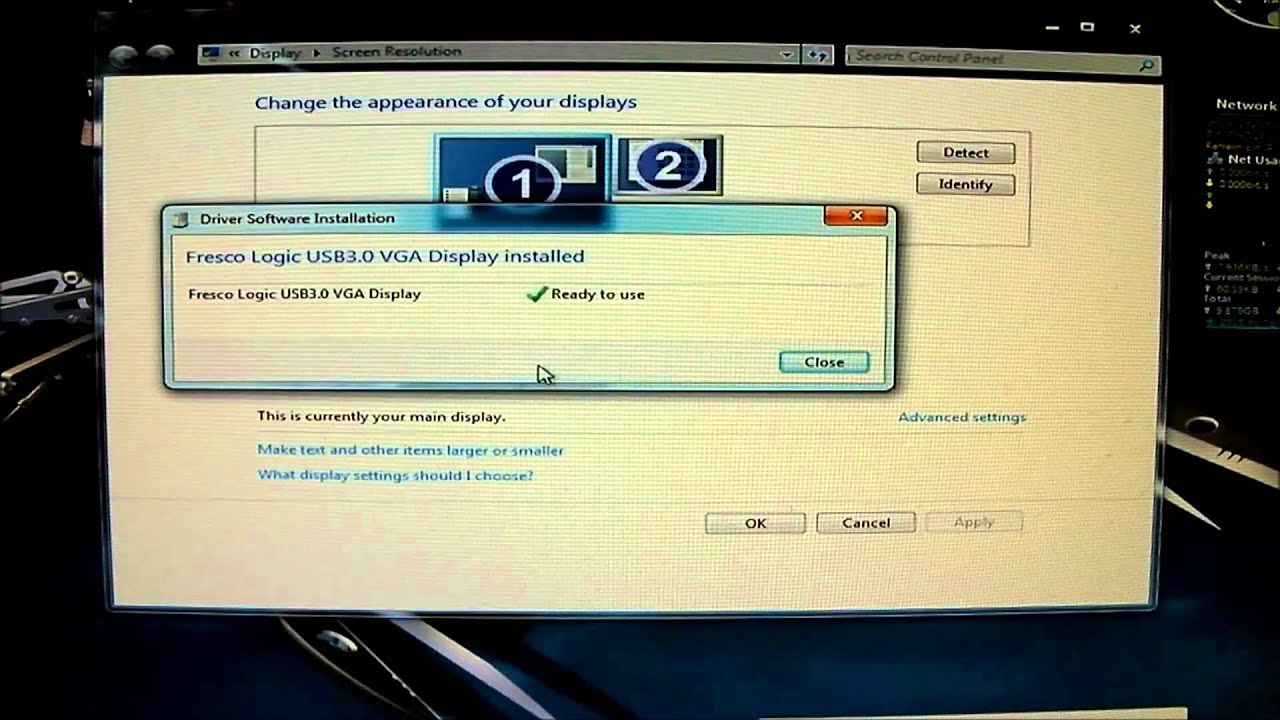Click OK in Screen Resolution window

tap(755, 523)
